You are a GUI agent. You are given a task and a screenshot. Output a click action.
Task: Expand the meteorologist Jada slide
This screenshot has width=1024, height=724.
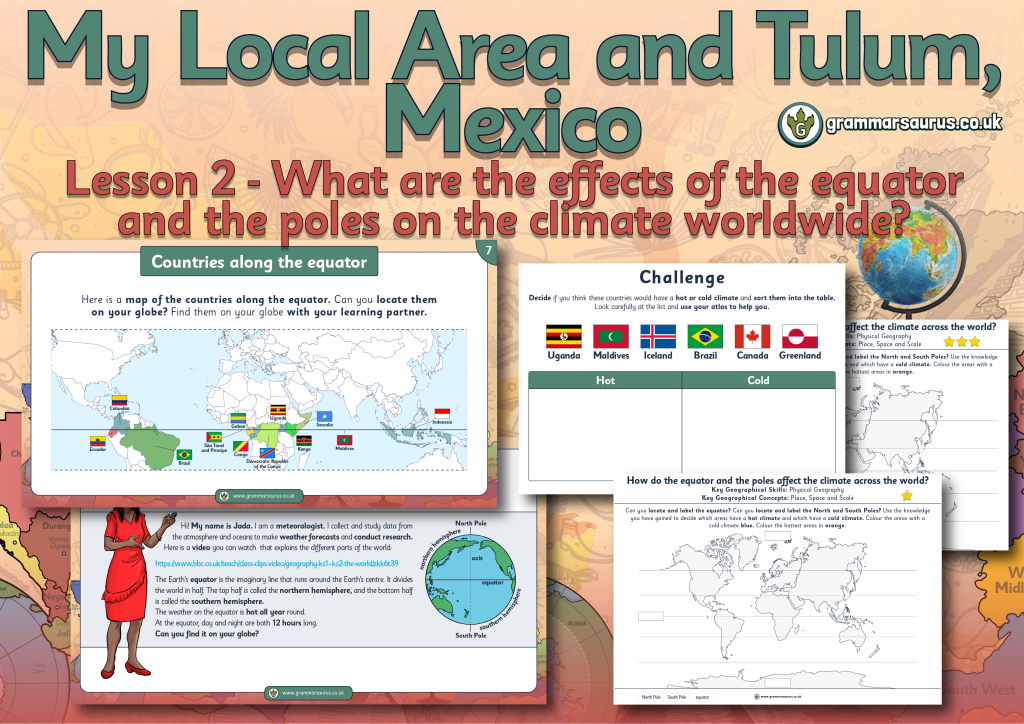click(300, 600)
